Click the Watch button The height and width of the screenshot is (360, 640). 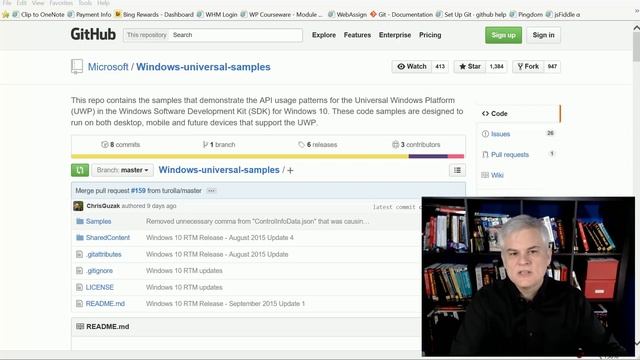point(412,67)
